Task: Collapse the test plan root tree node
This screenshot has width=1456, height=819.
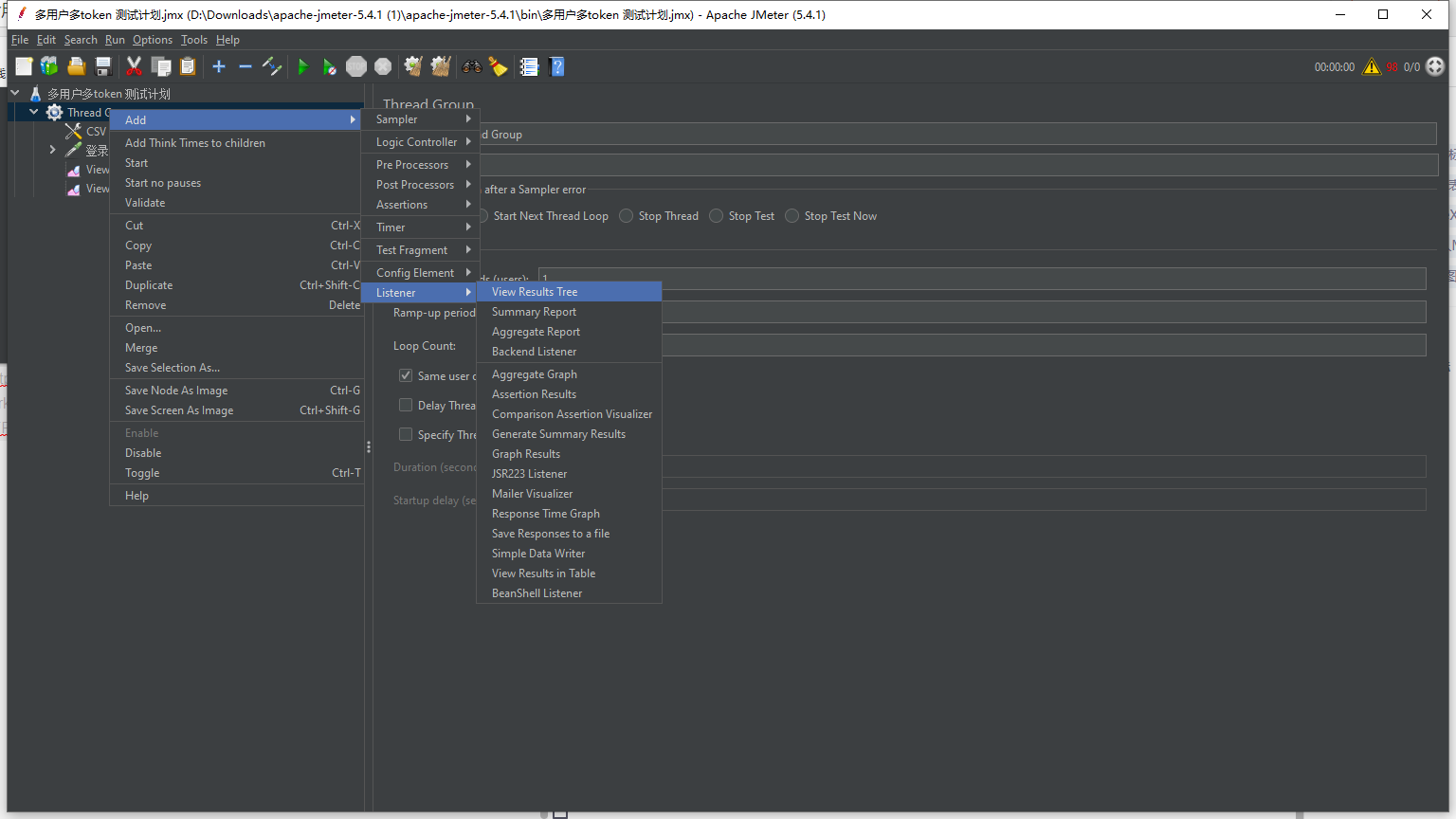Action: point(15,93)
